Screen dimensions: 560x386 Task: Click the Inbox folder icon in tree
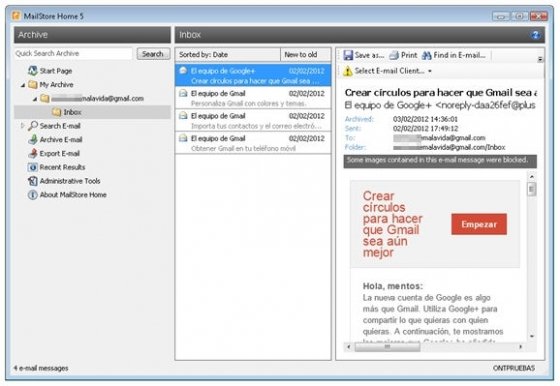pos(56,112)
